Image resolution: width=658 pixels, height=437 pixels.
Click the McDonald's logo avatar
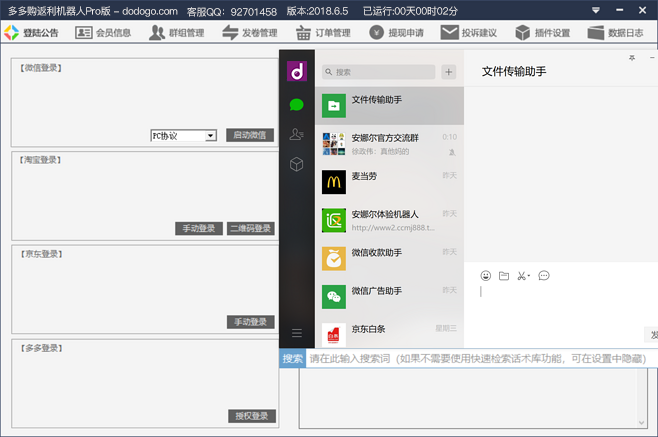[x=334, y=182]
